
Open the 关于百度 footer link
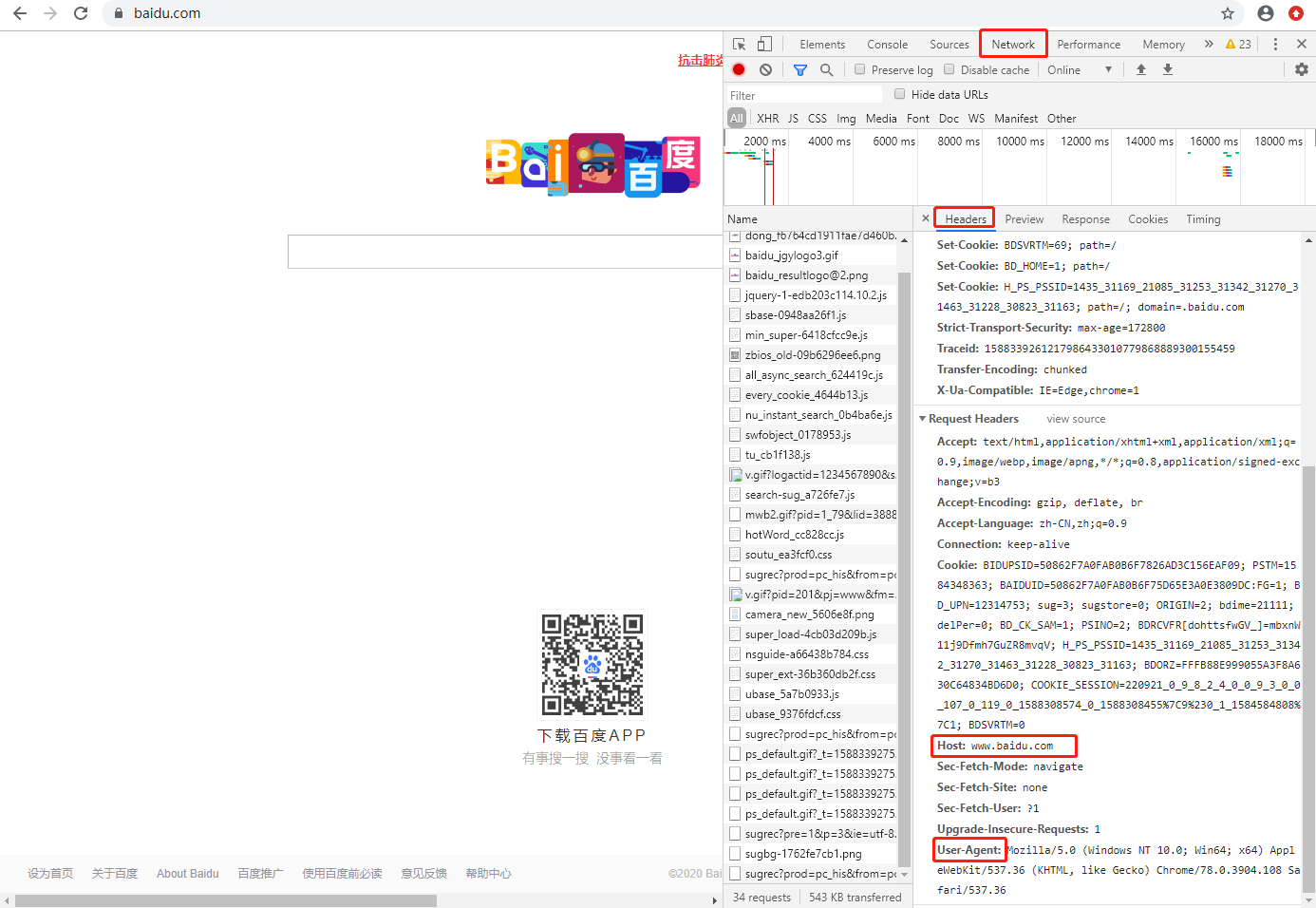(x=115, y=874)
